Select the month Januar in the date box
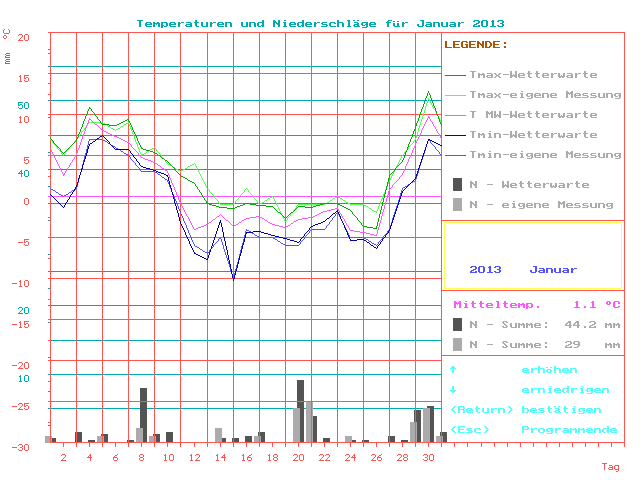This screenshot has width=640, height=480. pos(553,270)
